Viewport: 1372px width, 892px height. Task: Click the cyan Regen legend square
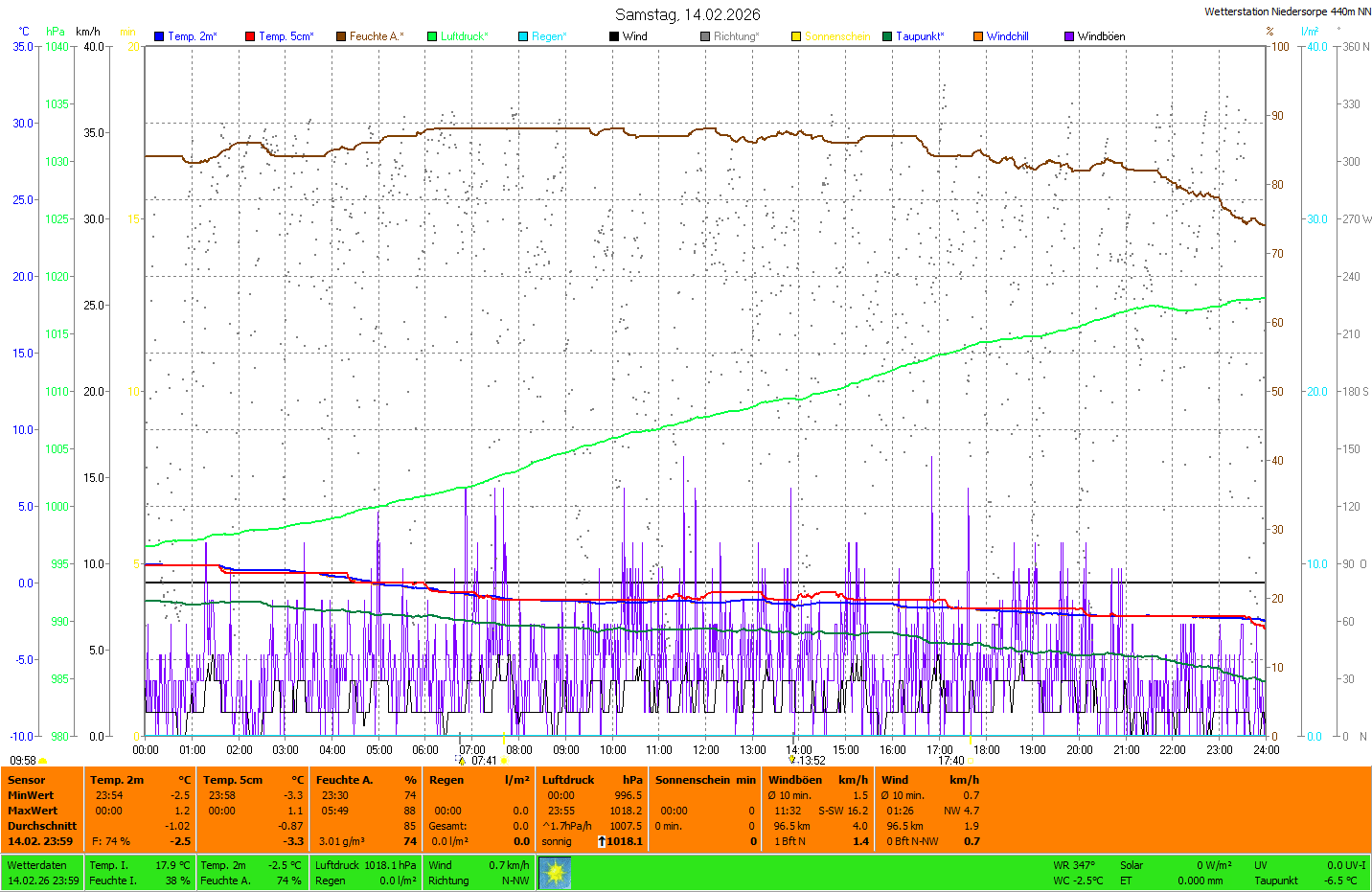point(523,36)
